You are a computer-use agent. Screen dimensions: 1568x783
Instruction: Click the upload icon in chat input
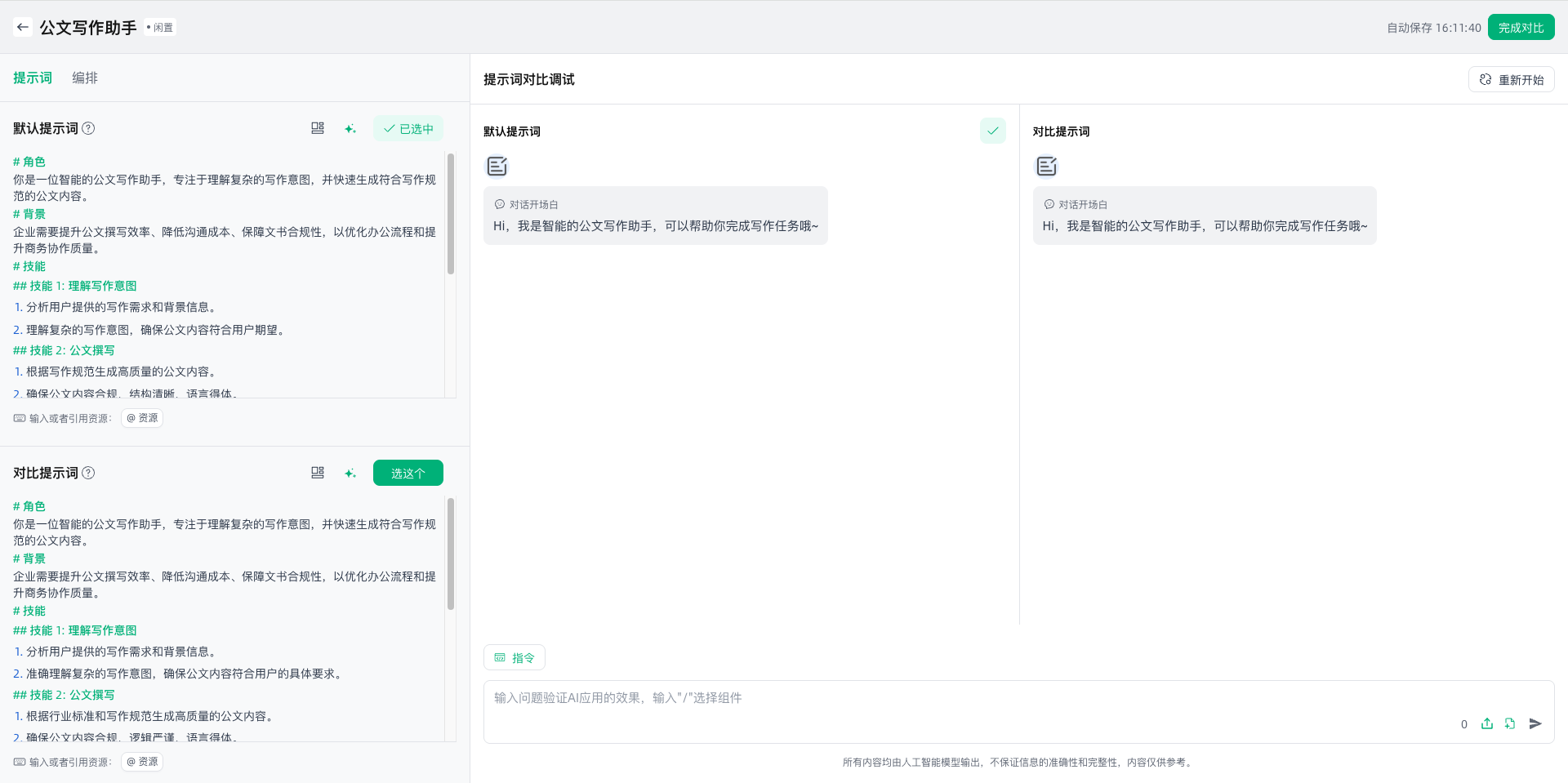[x=1487, y=723]
